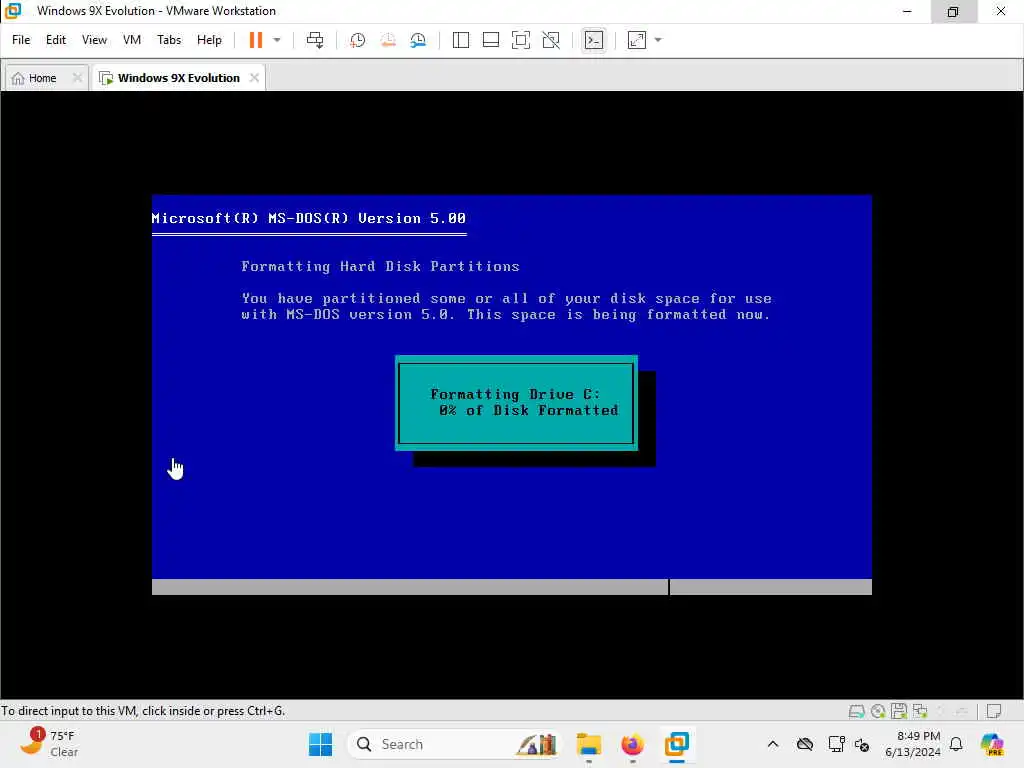Click the VMware Workstation taskbar icon

click(677, 744)
